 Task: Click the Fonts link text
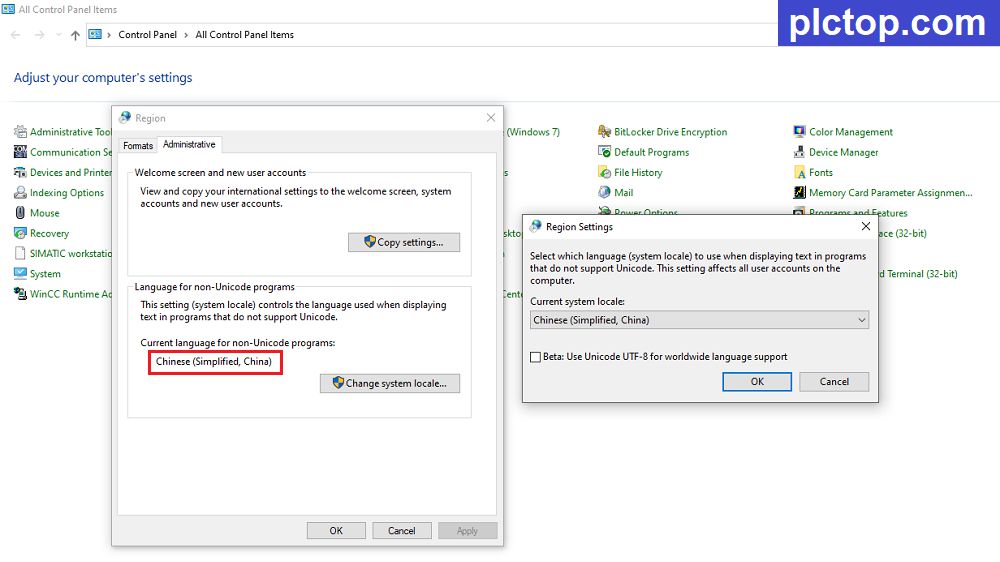pyautogui.click(x=821, y=173)
